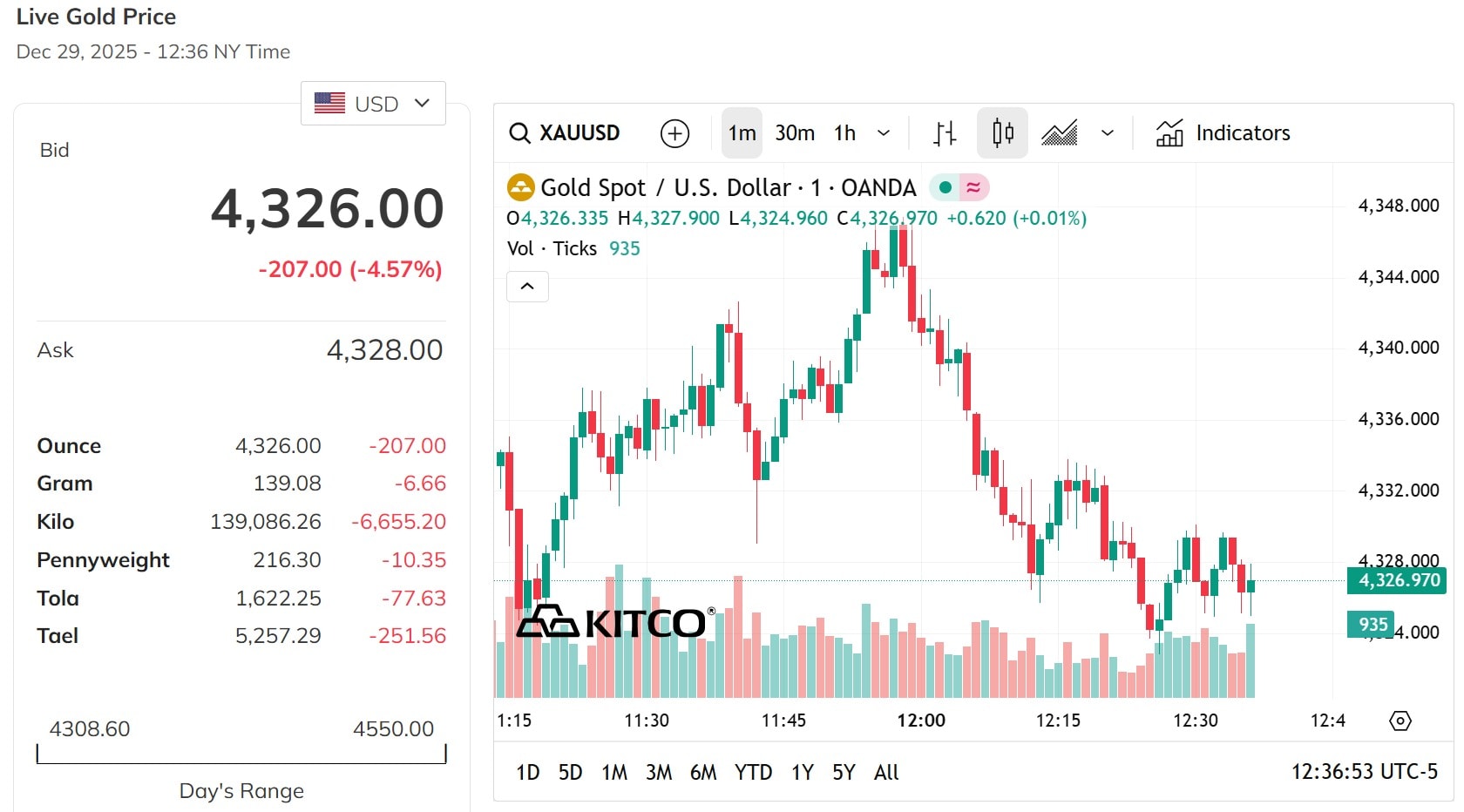Select the YTD date range
Viewport: 1464px width, 812px height.
(x=753, y=773)
